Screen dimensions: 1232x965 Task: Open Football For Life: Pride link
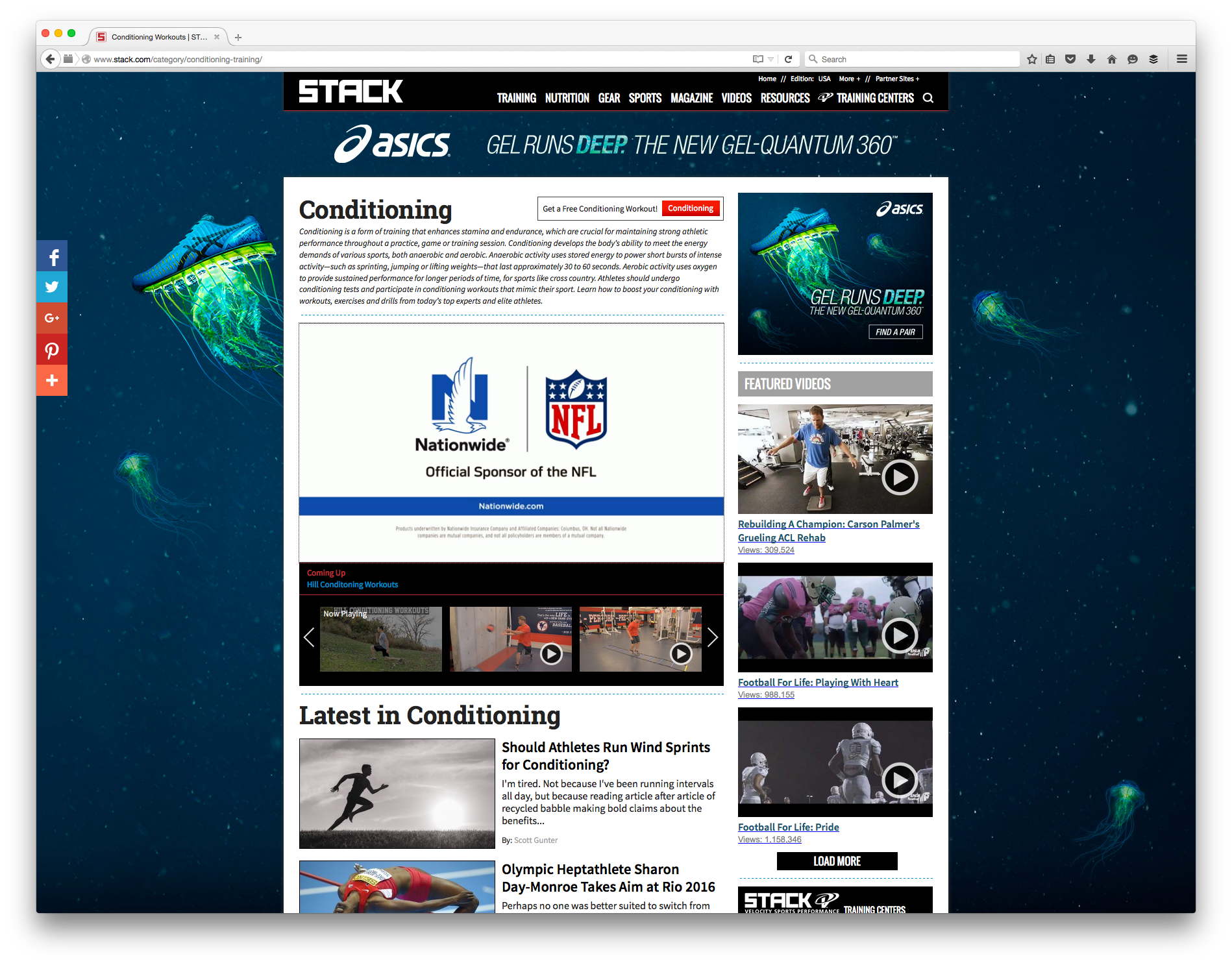pos(789,827)
